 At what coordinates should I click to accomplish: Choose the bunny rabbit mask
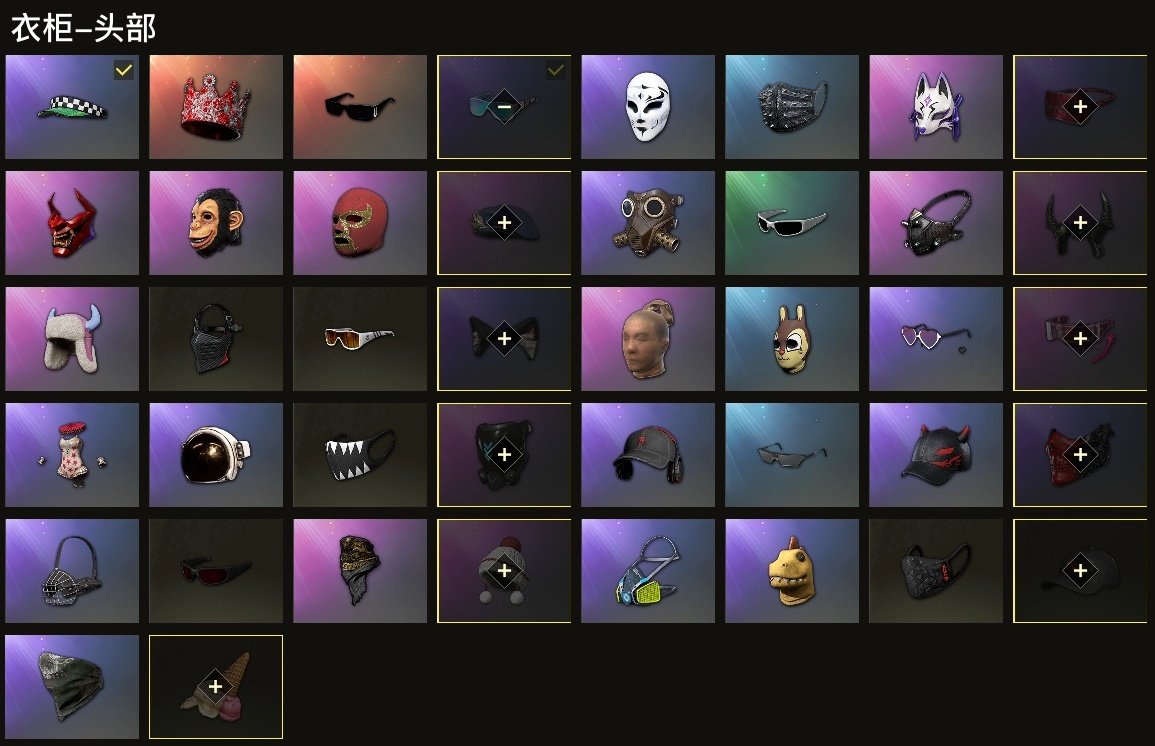click(x=792, y=339)
